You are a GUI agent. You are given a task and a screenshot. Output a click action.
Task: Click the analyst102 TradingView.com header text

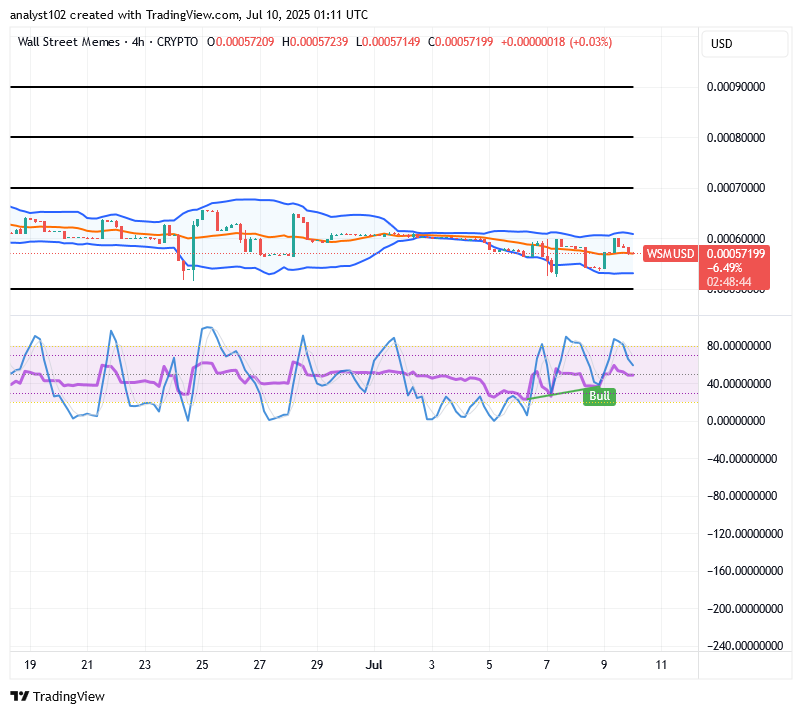[x=189, y=15]
